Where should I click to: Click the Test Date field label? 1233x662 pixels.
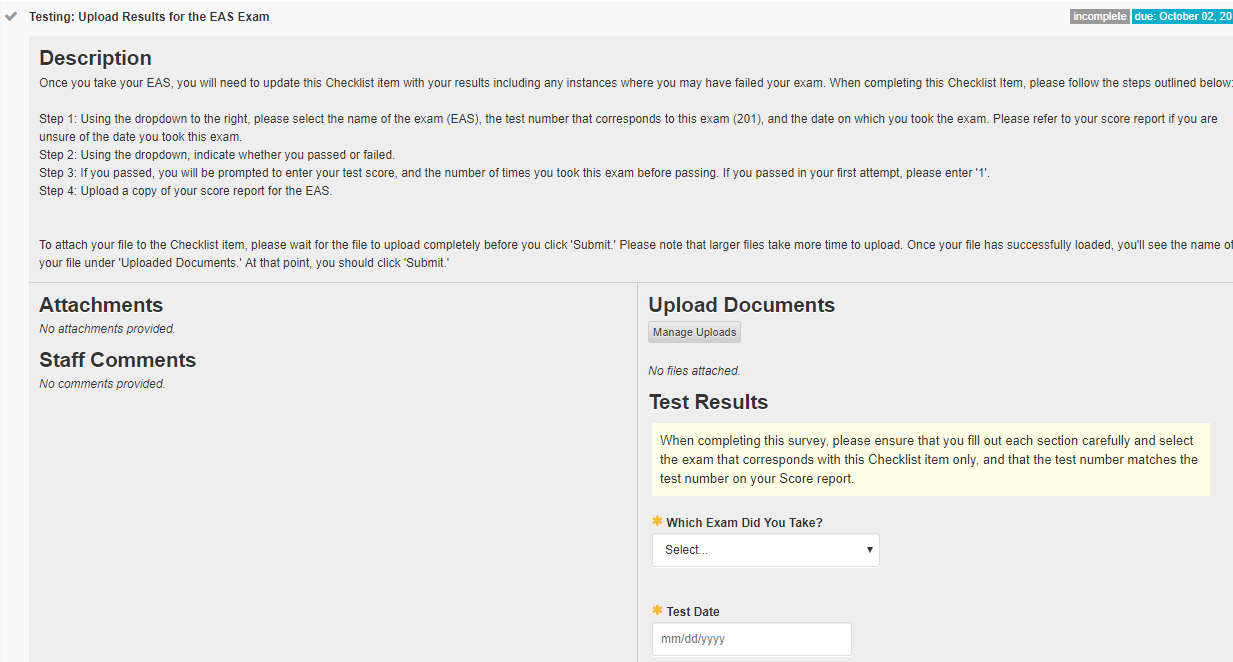click(x=693, y=612)
